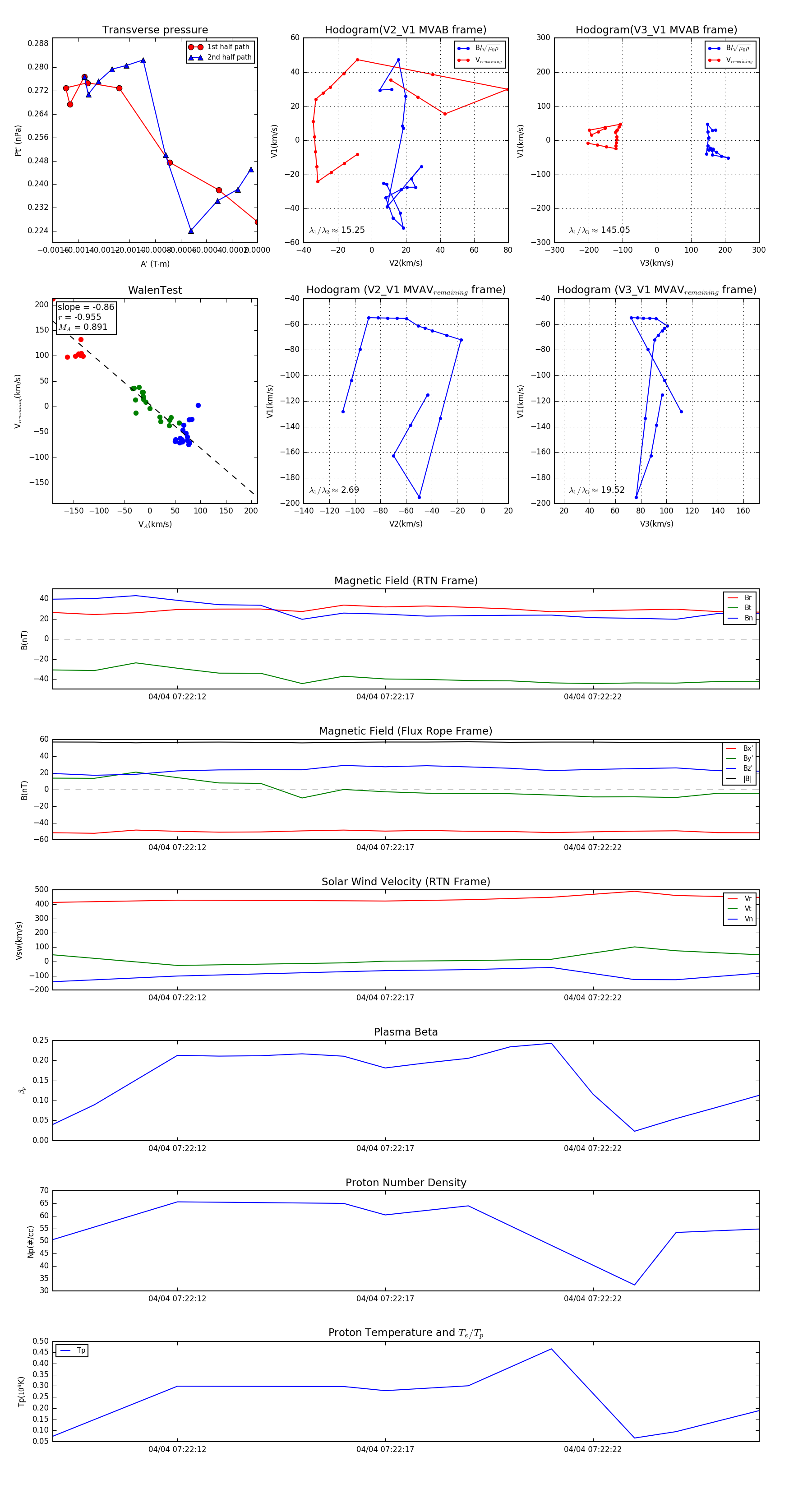812x1489 pixels.
Task: Click the 'M_A = 0.891' annotation
Action: [83, 327]
